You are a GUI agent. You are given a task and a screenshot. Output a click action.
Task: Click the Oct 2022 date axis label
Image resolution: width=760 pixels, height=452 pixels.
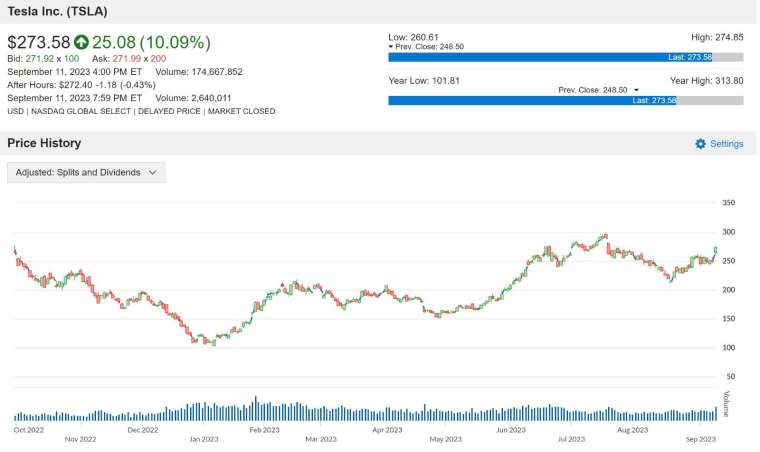tap(29, 430)
